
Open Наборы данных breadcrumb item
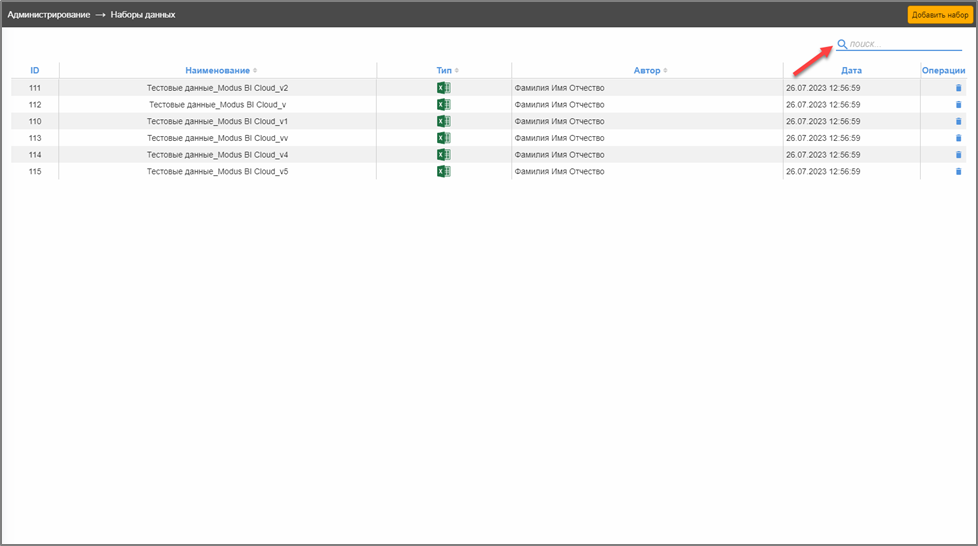143,15
